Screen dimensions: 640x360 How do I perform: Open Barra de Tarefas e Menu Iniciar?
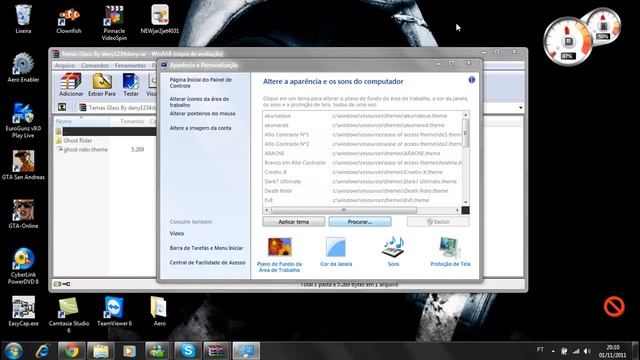[x=206, y=248]
